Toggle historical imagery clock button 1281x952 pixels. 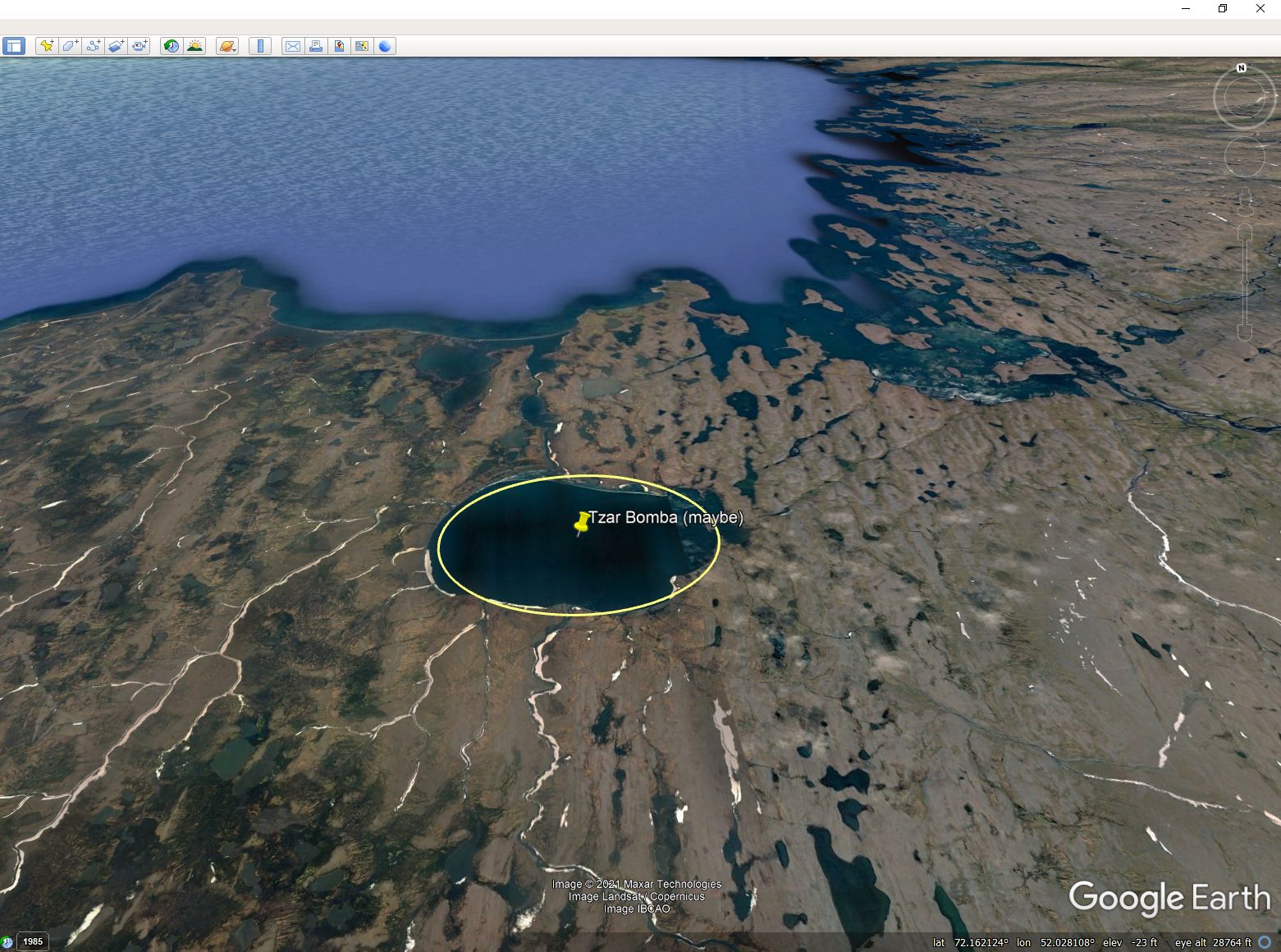point(171,46)
